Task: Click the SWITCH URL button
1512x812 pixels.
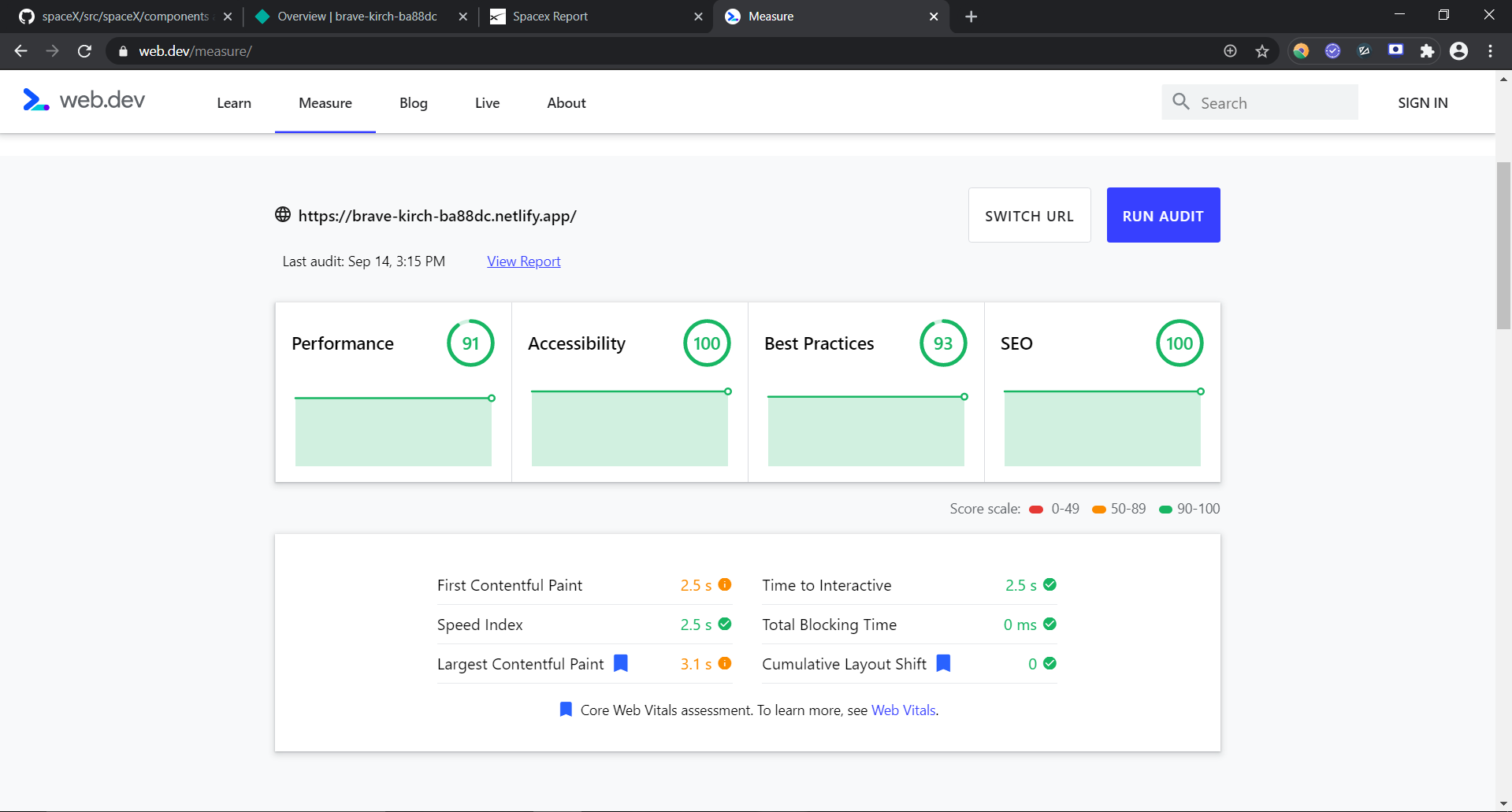Action: pyautogui.click(x=1029, y=215)
